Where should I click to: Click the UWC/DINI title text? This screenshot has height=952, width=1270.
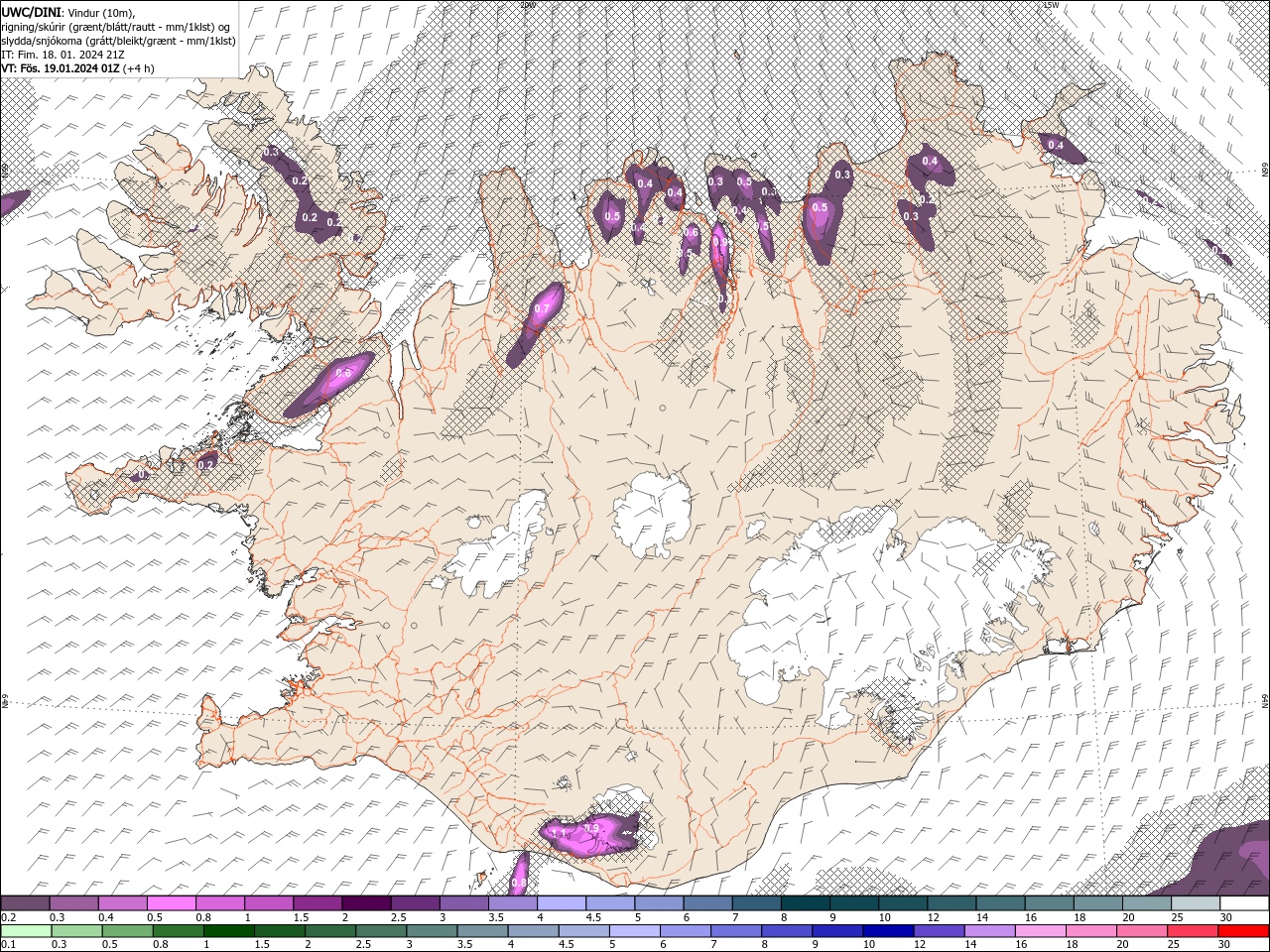coord(30,11)
